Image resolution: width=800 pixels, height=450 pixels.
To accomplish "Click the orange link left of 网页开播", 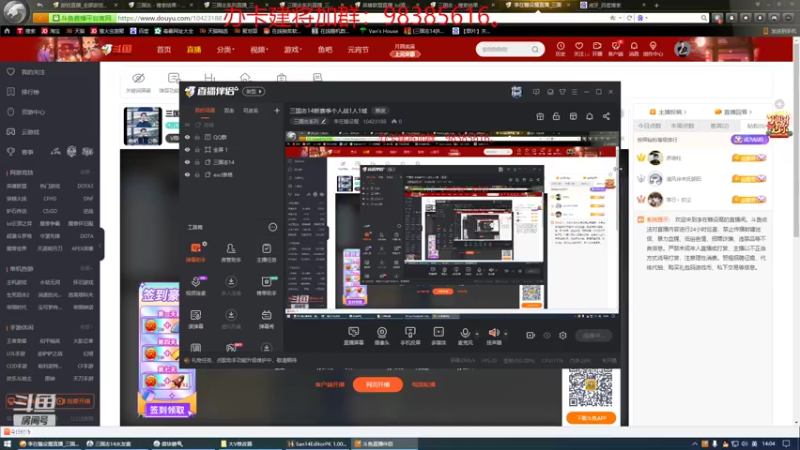I will click(330, 384).
